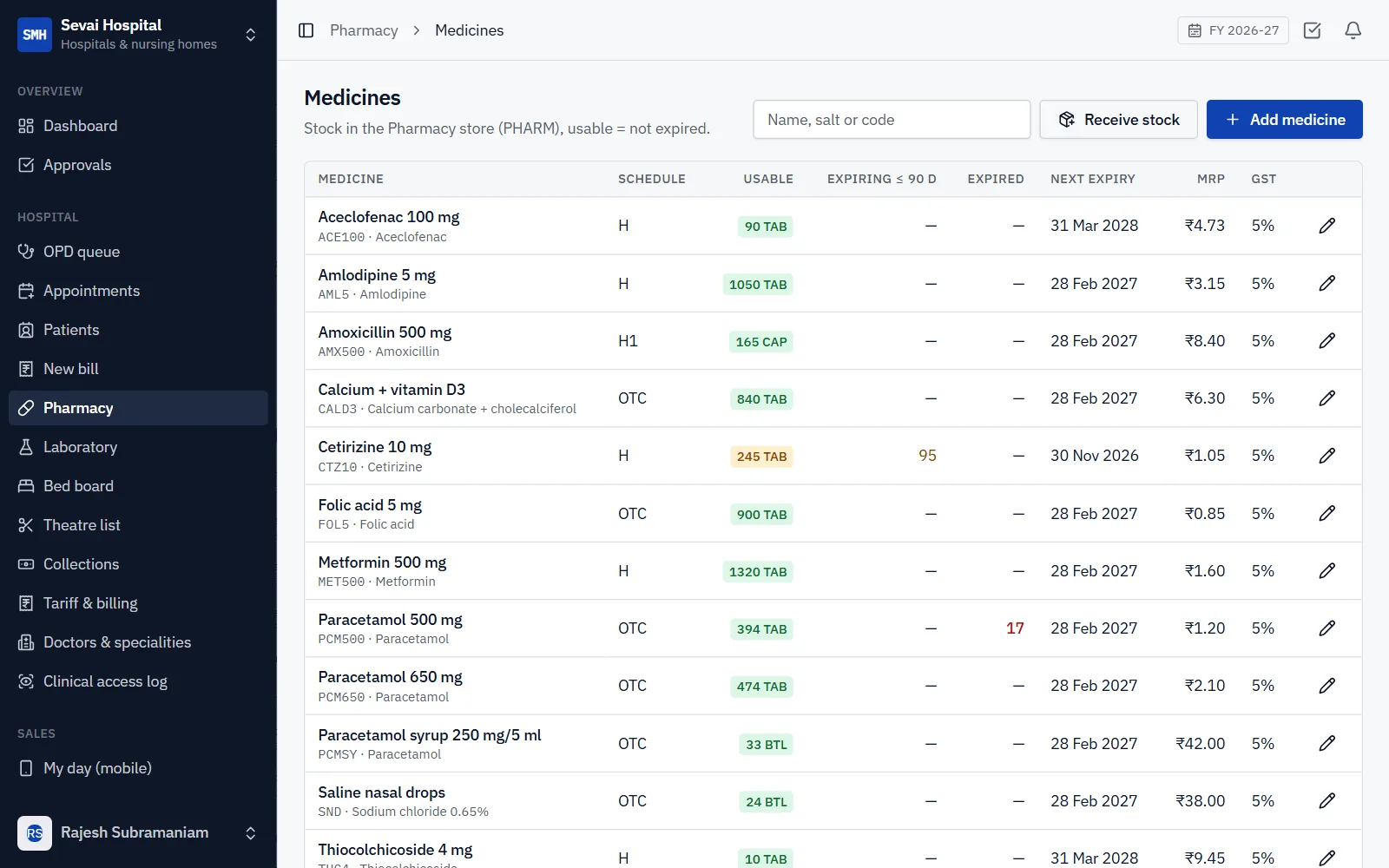Click the ₹42.00 MRP value
This screenshot has width=1389, height=868.
(x=1200, y=744)
